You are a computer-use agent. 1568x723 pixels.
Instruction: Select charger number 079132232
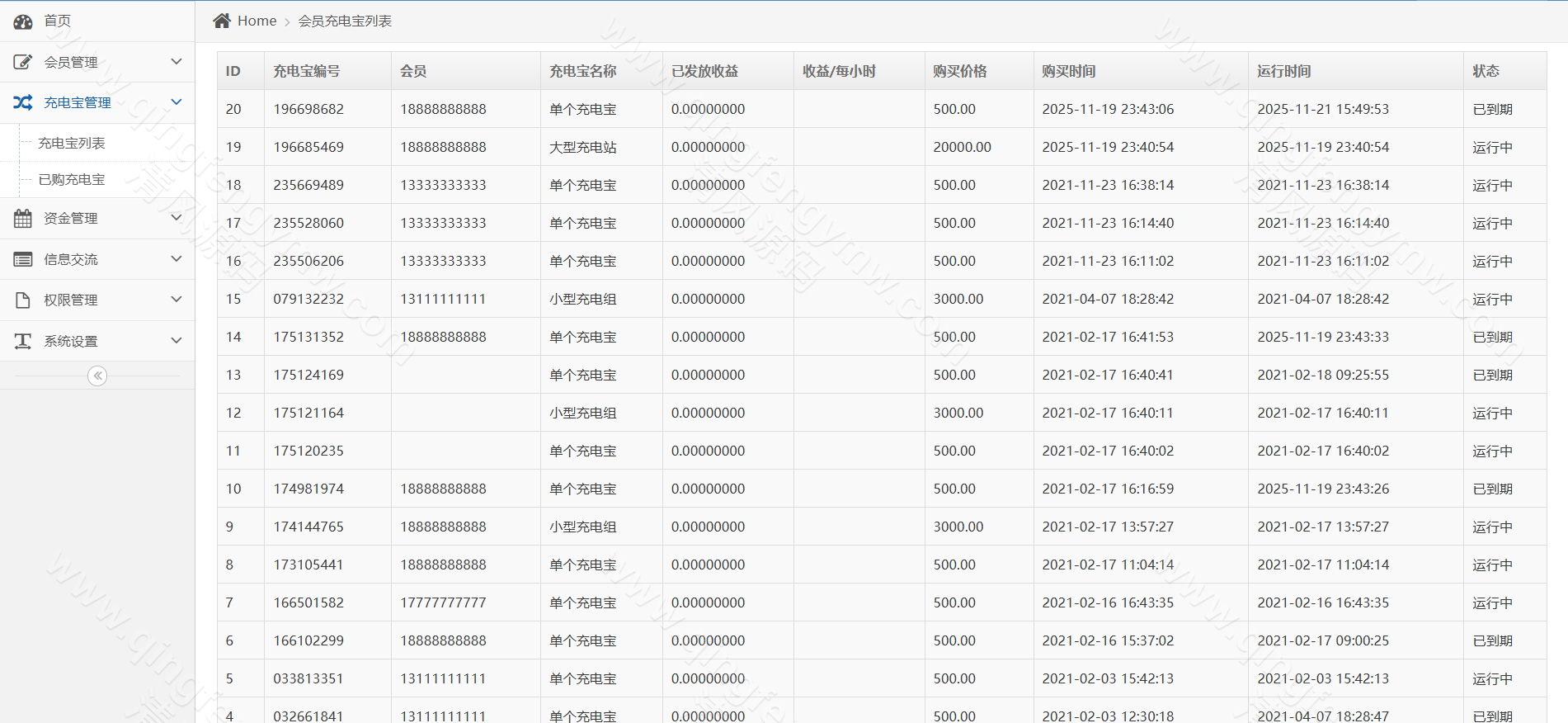tap(308, 299)
